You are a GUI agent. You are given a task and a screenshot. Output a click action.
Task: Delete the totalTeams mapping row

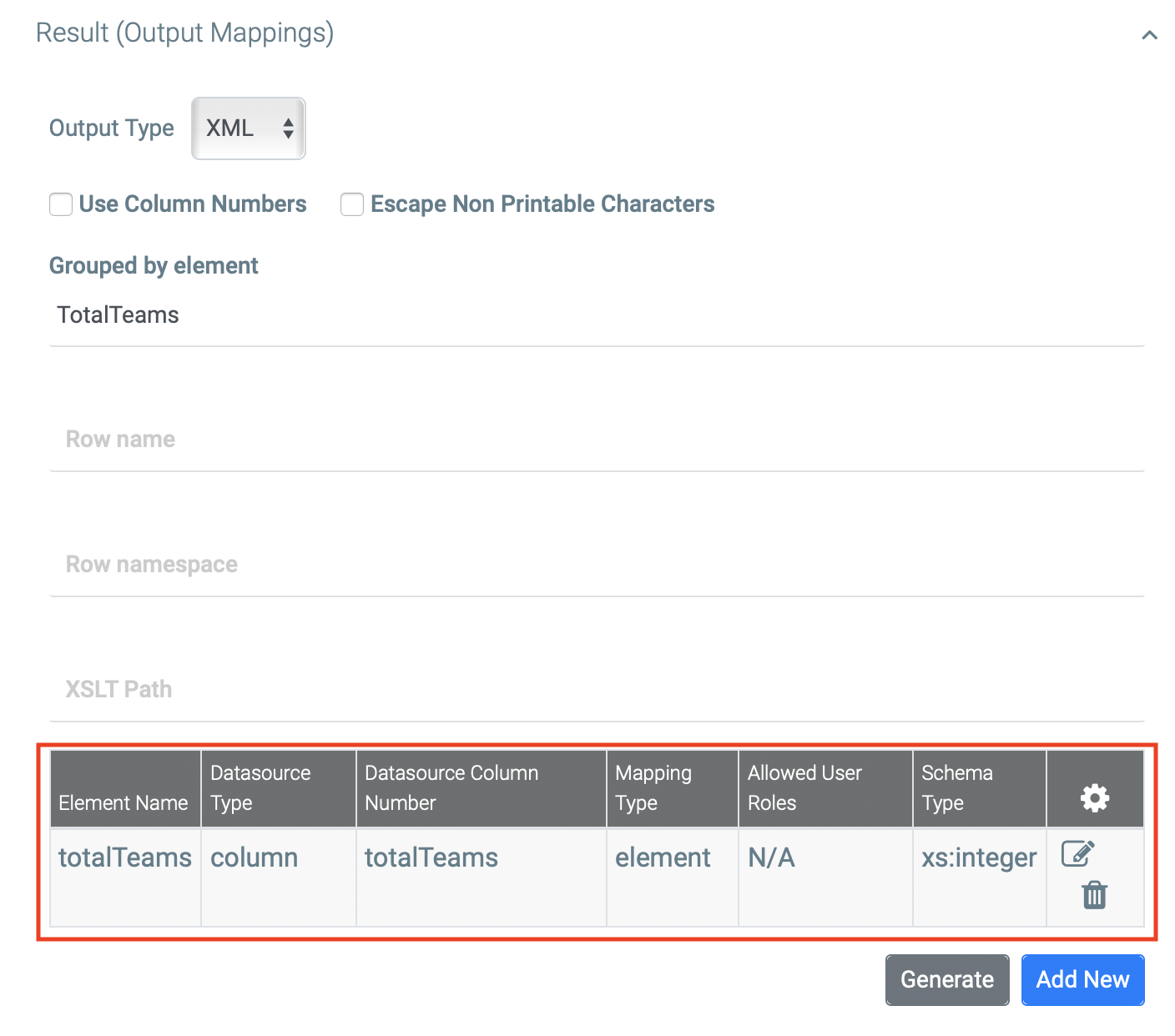(x=1094, y=895)
